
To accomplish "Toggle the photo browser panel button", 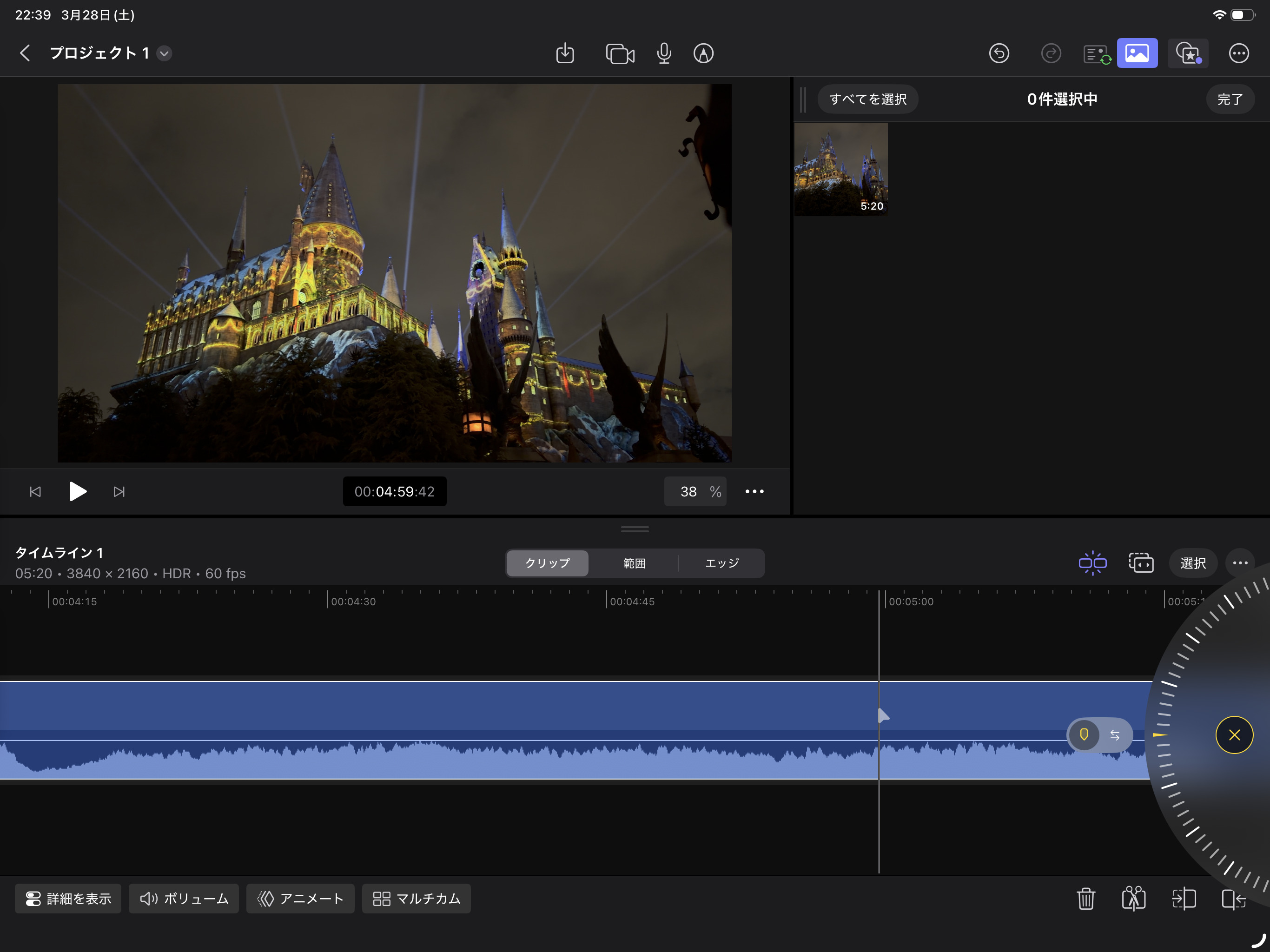I will pos(1137,53).
